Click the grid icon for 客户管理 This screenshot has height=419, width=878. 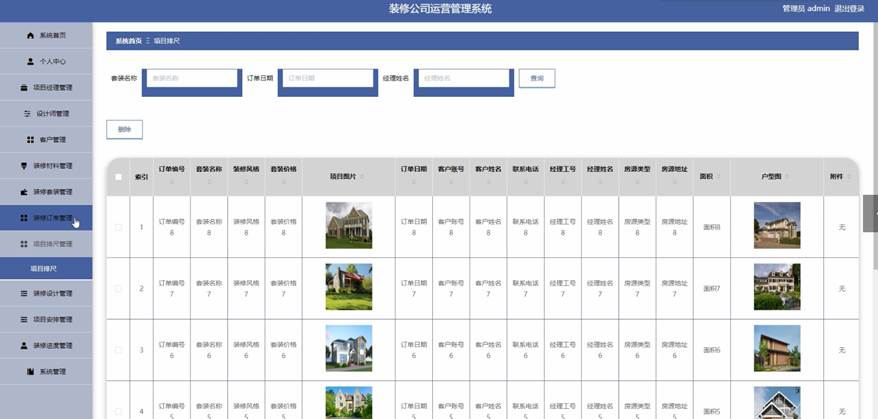coord(30,140)
